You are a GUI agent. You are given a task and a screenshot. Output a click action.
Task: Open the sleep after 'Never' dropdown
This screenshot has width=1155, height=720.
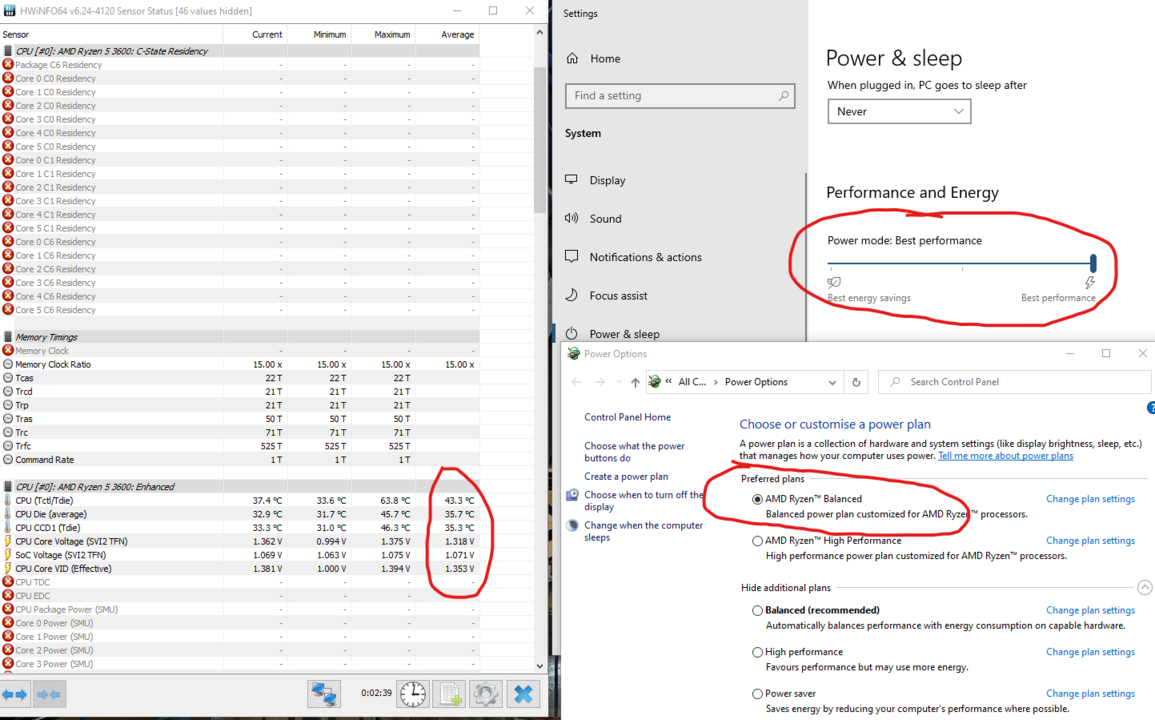(x=899, y=111)
